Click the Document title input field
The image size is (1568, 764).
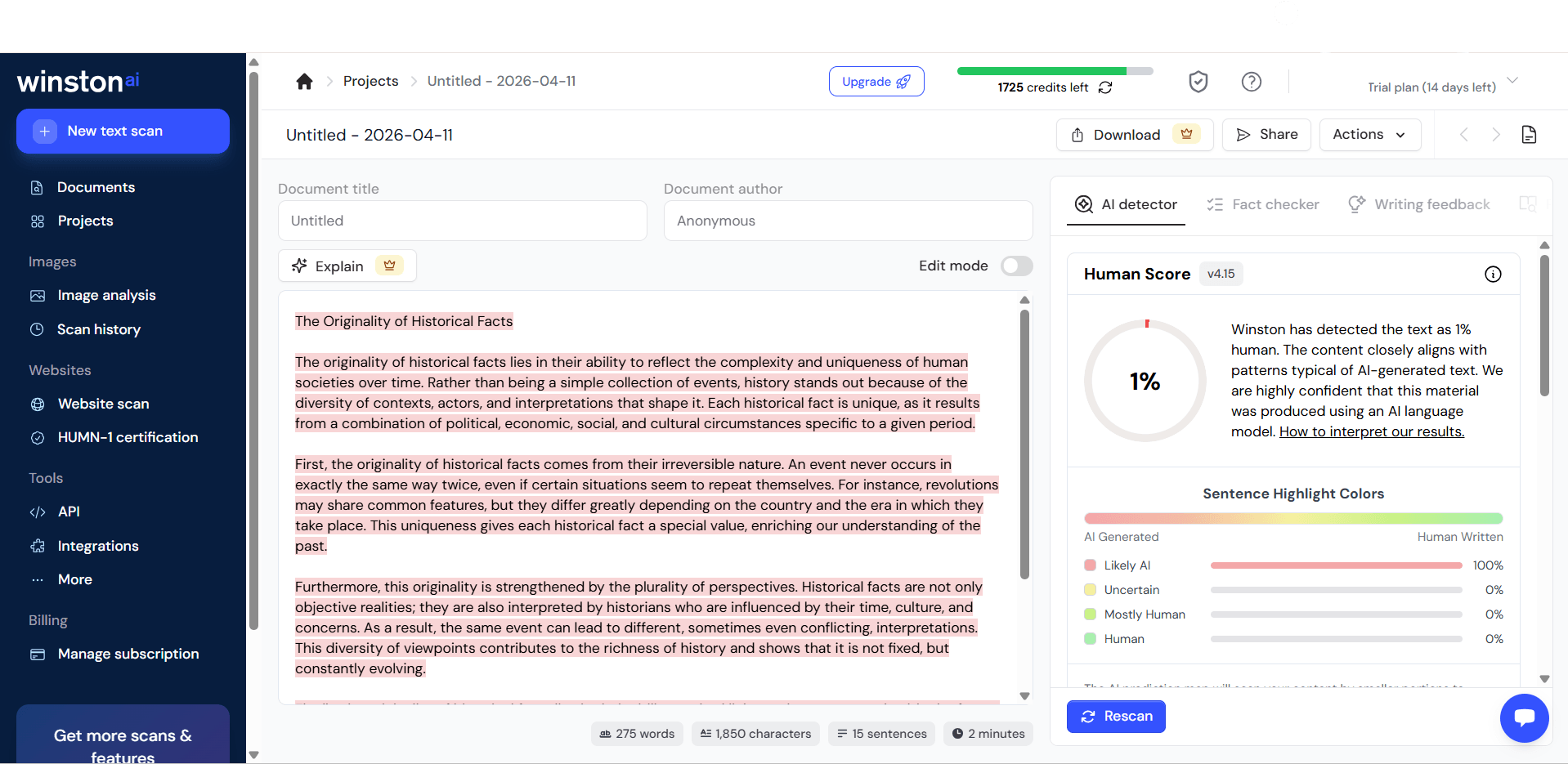(463, 221)
